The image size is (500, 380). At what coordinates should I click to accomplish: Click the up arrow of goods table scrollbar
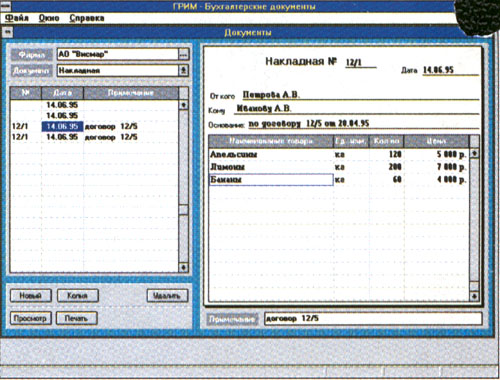point(474,153)
